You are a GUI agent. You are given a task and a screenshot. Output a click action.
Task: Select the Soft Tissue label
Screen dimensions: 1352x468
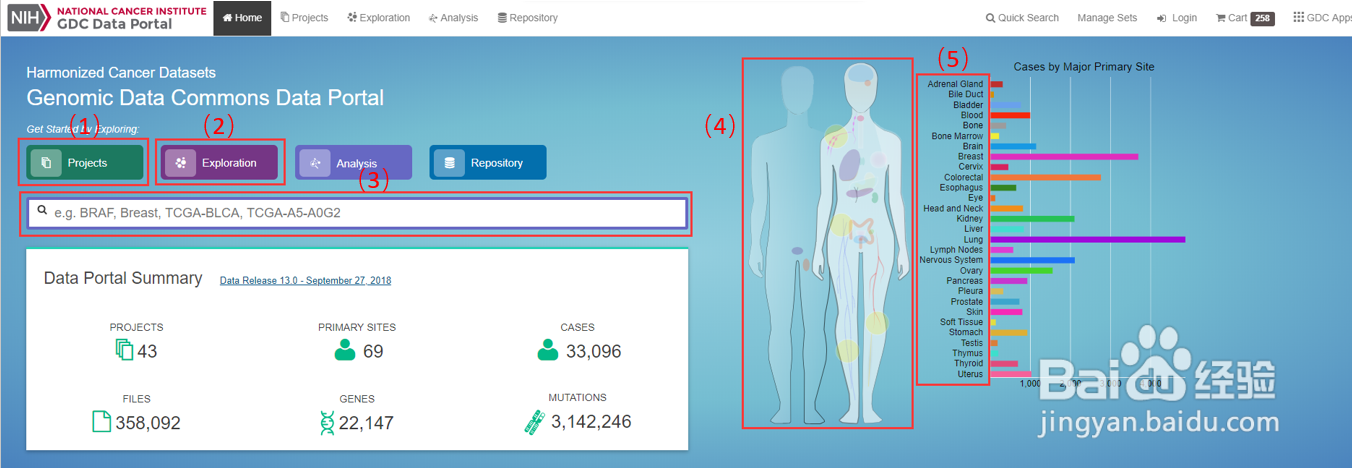(x=961, y=322)
